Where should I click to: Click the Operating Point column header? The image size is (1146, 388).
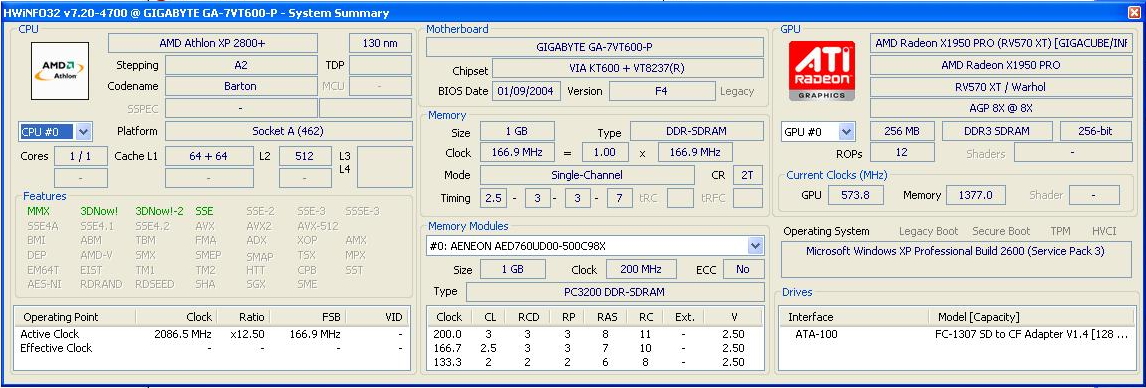pos(75,317)
